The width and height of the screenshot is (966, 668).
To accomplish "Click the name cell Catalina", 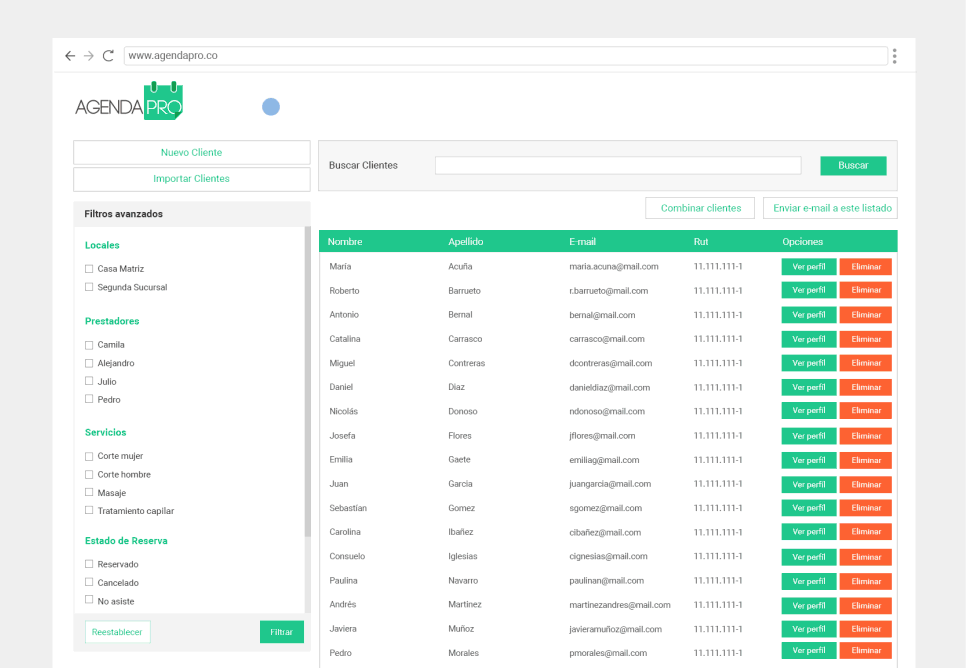I will click(x=345, y=339).
